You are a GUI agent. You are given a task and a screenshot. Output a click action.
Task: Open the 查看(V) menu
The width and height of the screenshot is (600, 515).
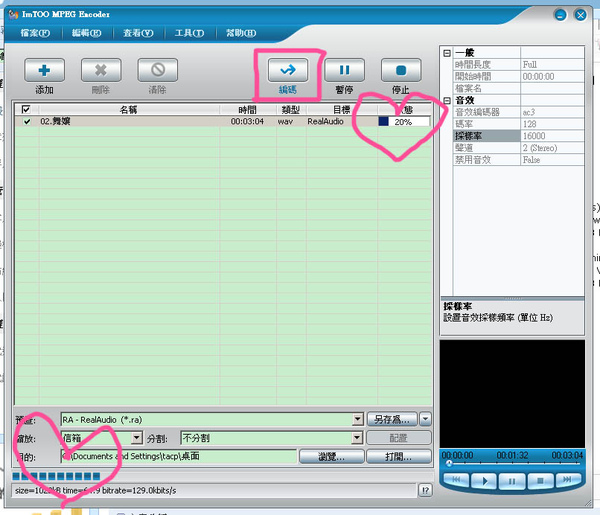138,33
